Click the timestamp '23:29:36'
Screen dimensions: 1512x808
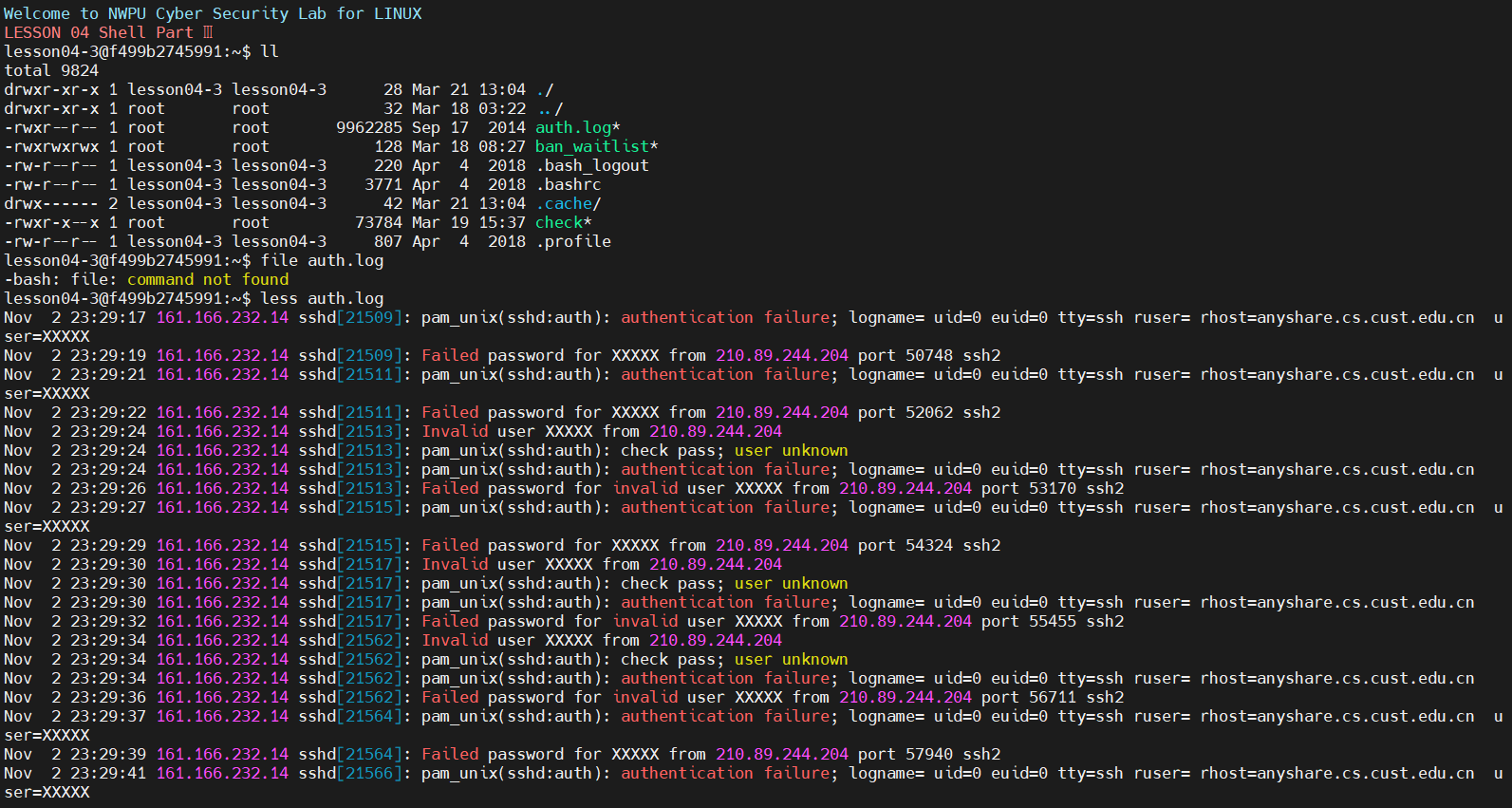click(x=108, y=697)
